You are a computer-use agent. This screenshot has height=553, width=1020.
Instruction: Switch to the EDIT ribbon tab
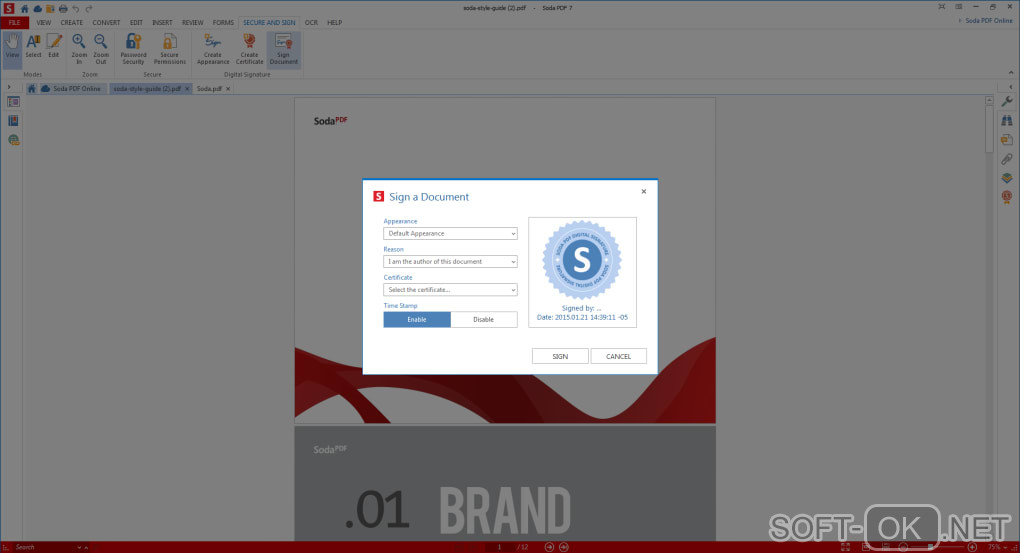[x=136, y=23]
